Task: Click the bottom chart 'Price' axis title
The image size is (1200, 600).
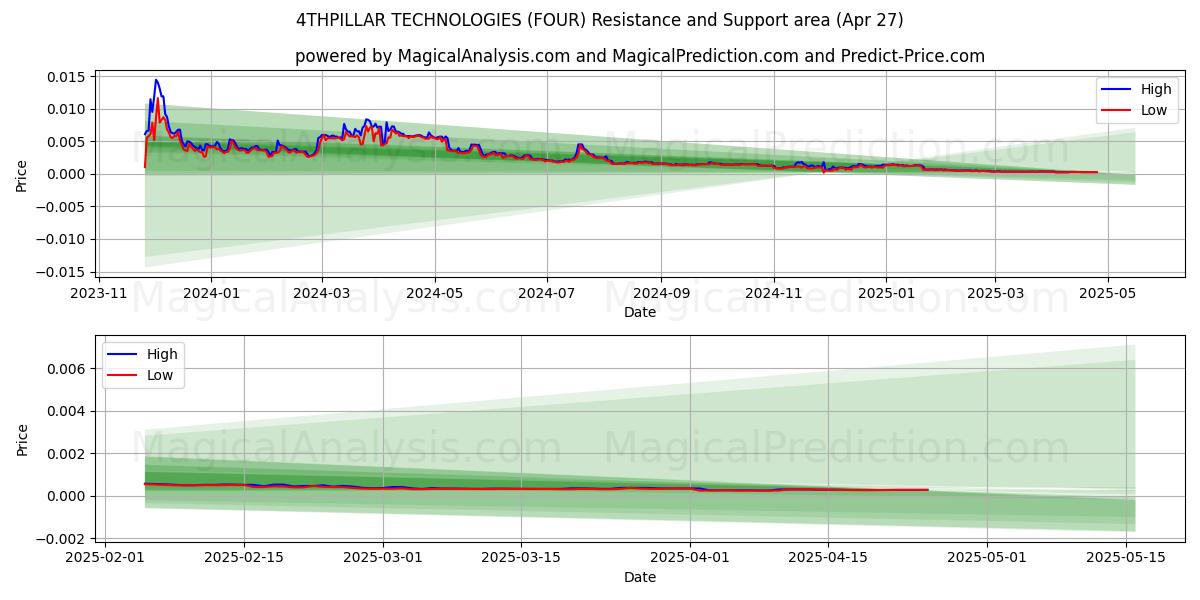Action: (x=22, y=439)
